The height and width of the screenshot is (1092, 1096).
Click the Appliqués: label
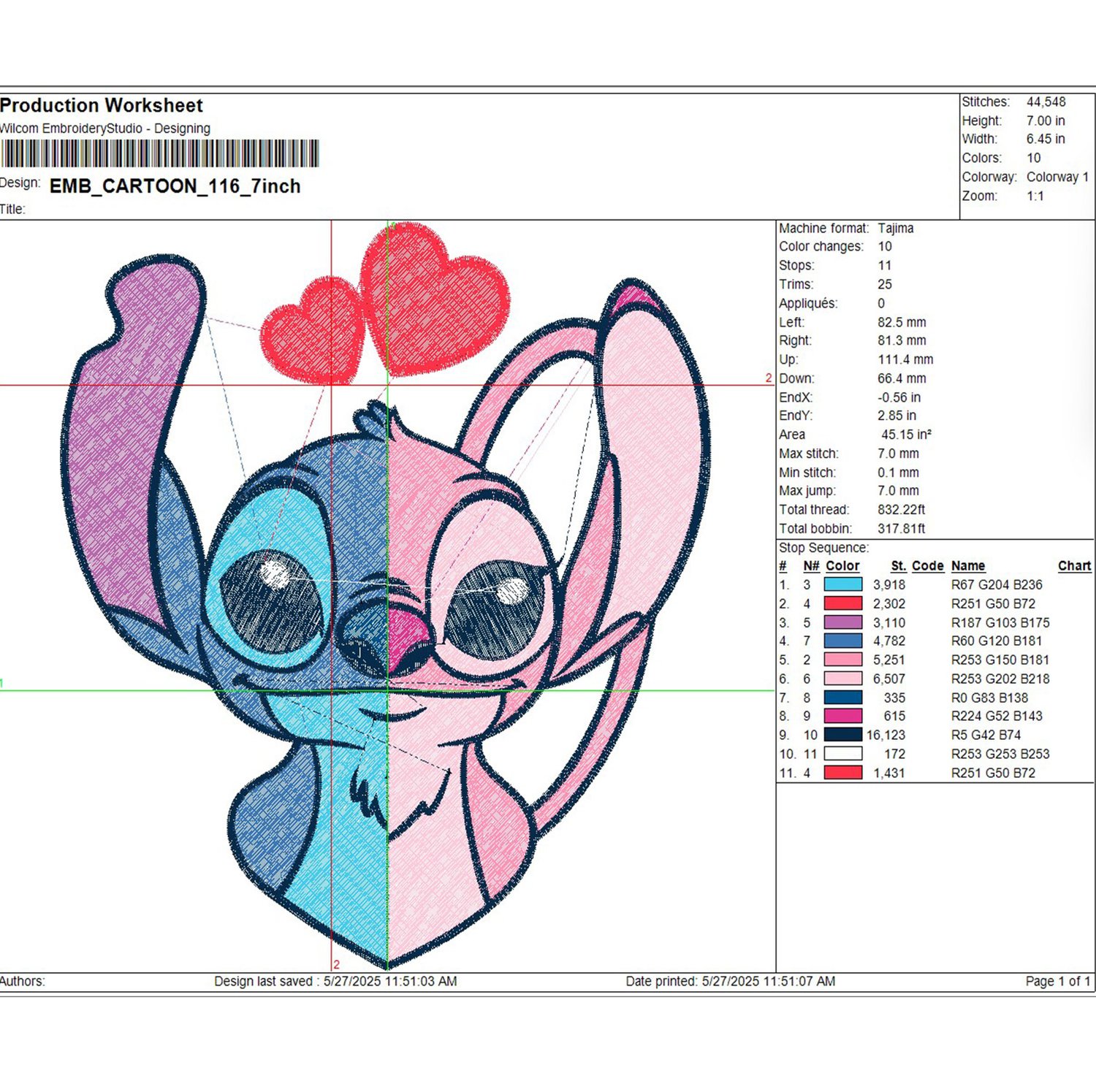pyautogui.click(x=808, y=303)
